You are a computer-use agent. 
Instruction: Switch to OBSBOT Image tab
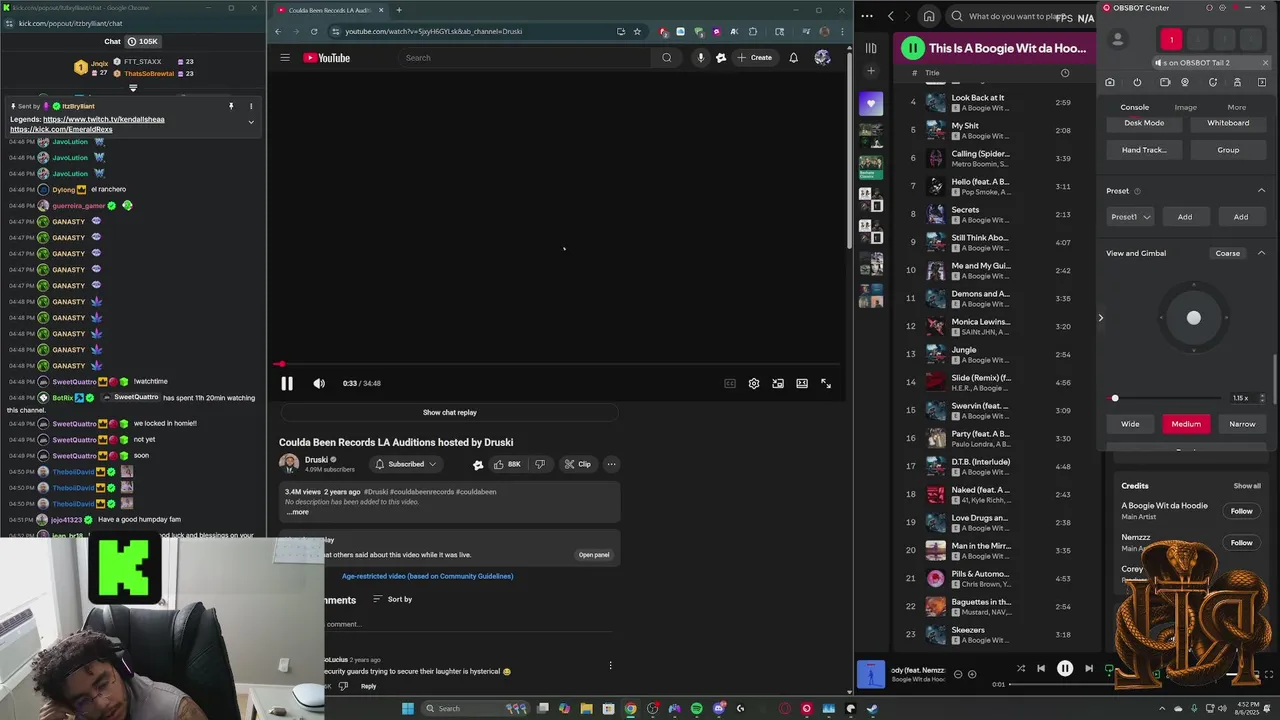point(1185,107)
